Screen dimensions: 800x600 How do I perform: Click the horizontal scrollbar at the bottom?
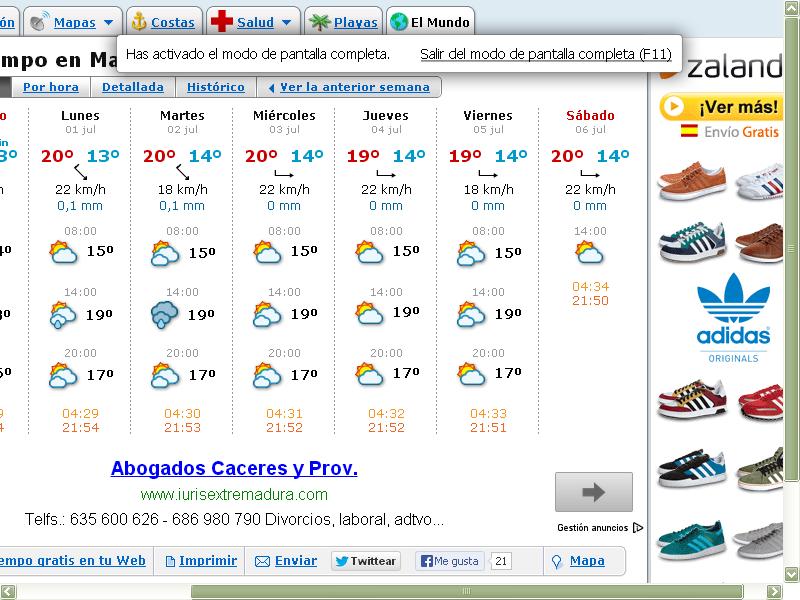400,591
